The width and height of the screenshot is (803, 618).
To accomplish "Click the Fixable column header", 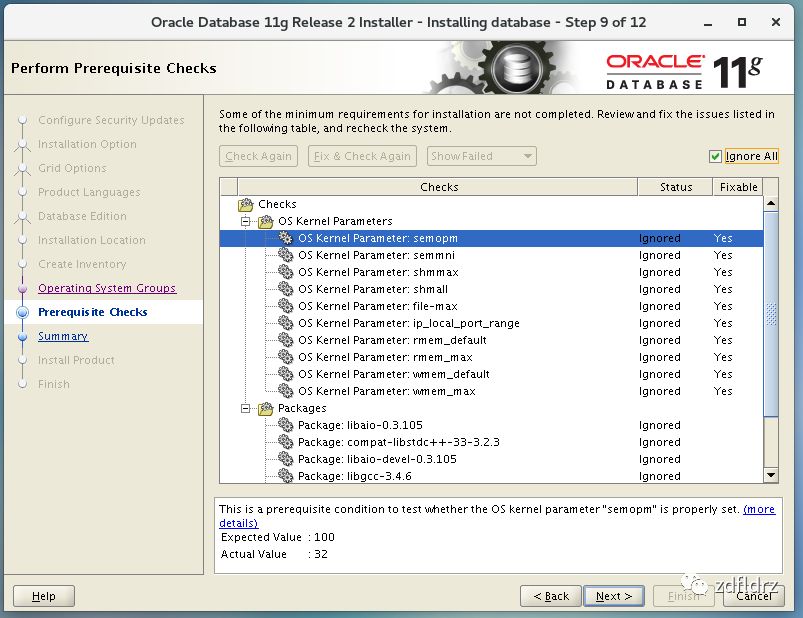I will pyautogui.click(x=738, y=187).
